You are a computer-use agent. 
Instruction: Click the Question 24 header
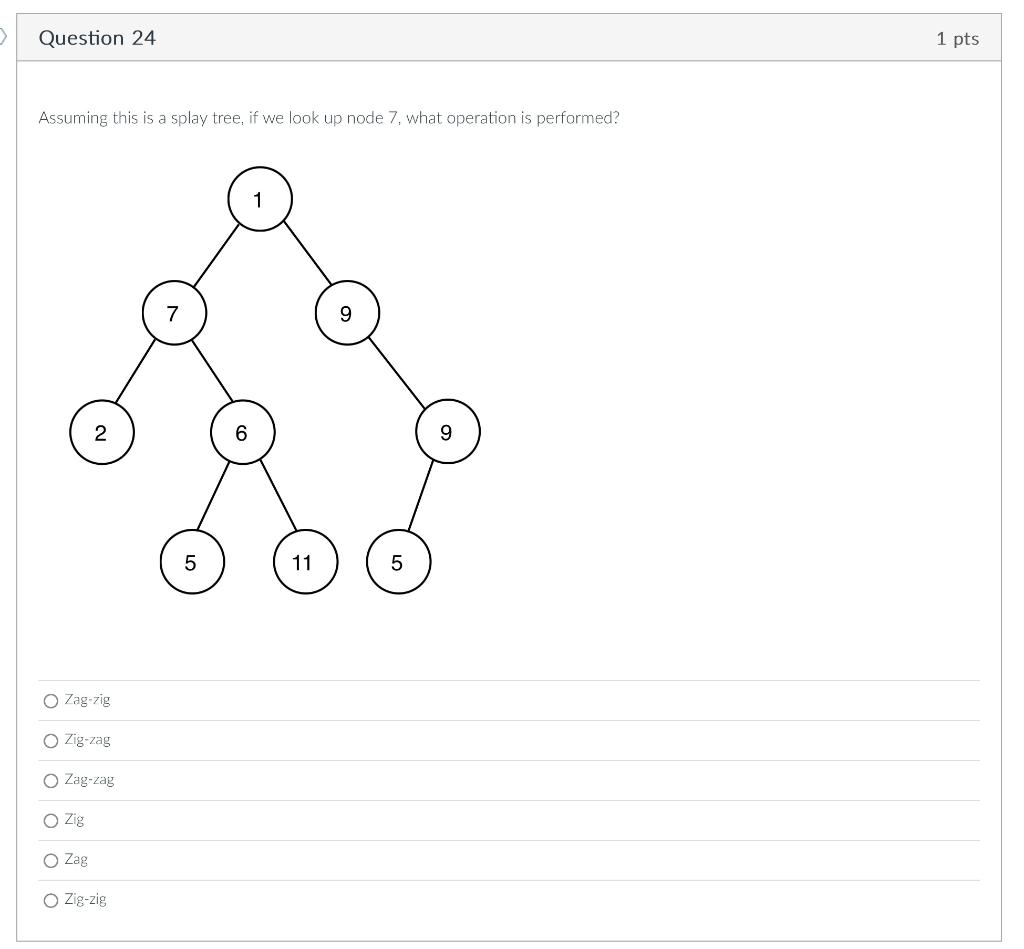tap(97, 38)
